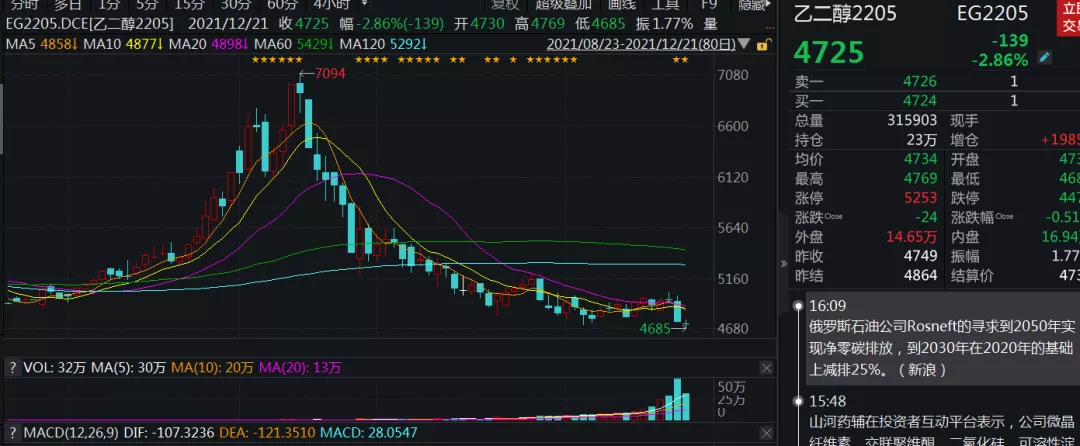The width and height of the screenshot is (1080, 446).
Task: Open the 工具 tools menu
Action: click(665, 5)
